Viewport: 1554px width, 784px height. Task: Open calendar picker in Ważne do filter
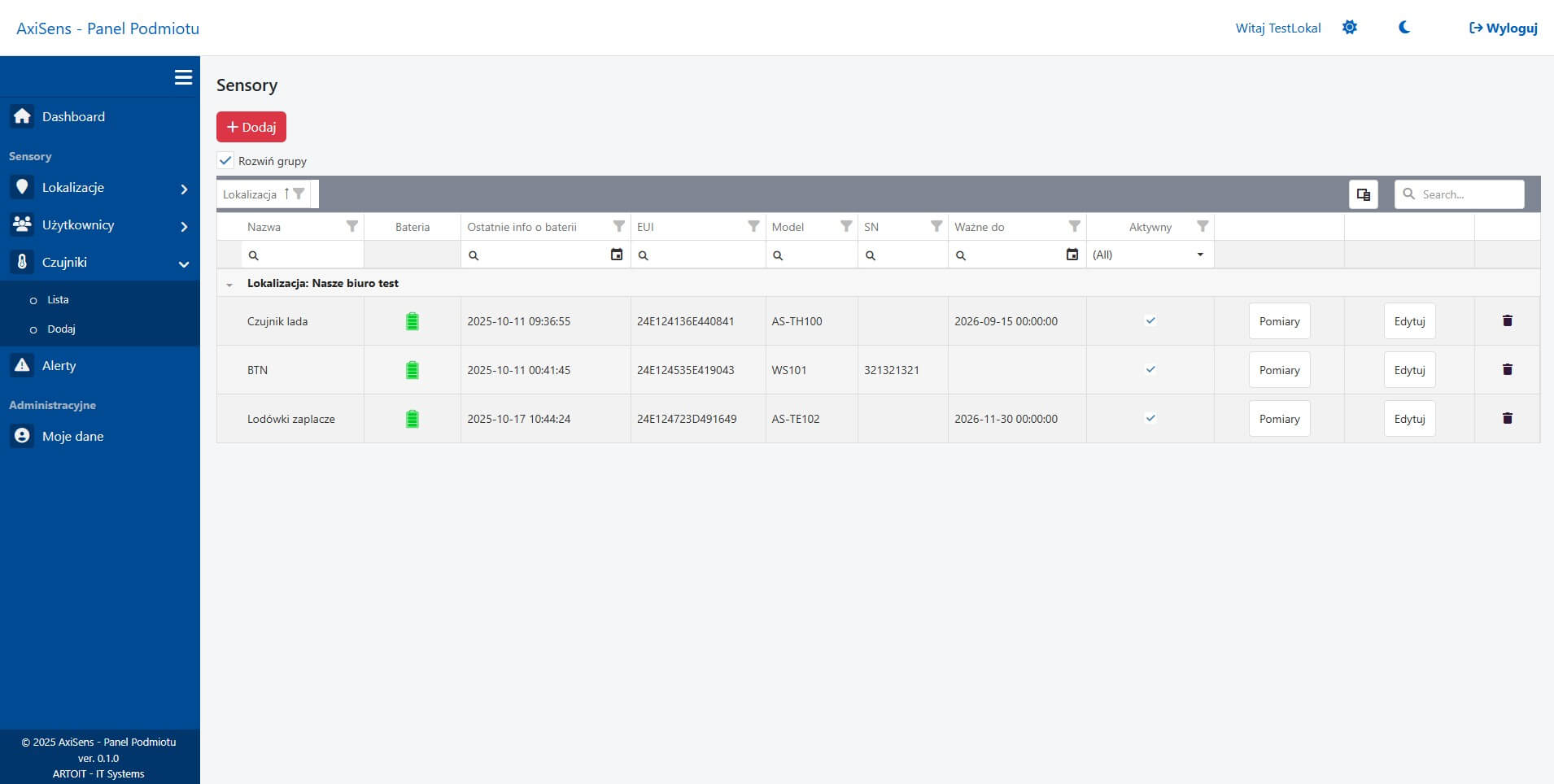tap(1072, 255)
